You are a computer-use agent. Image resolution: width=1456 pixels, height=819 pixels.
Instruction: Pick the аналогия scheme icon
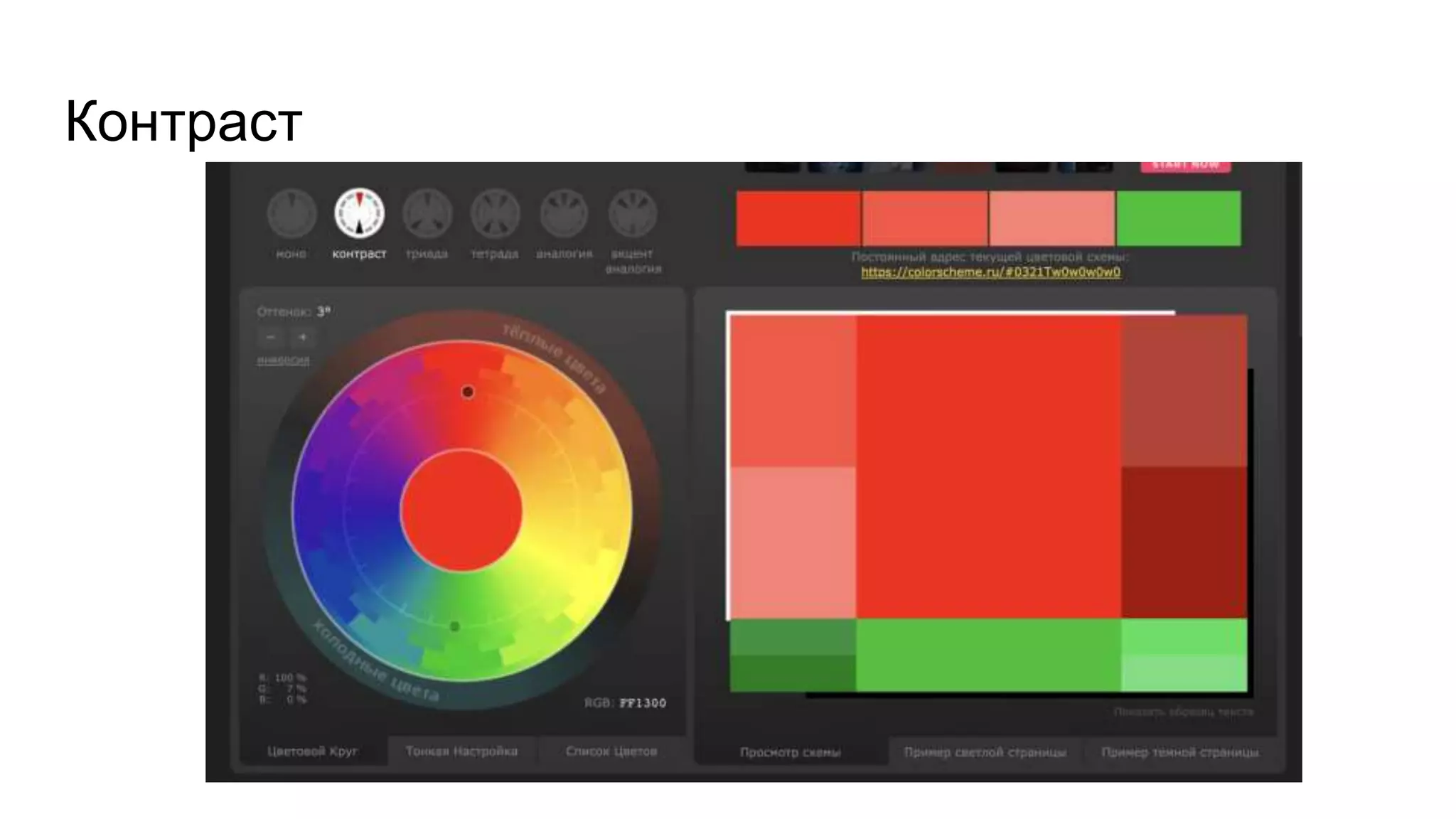tap(564, 214)
